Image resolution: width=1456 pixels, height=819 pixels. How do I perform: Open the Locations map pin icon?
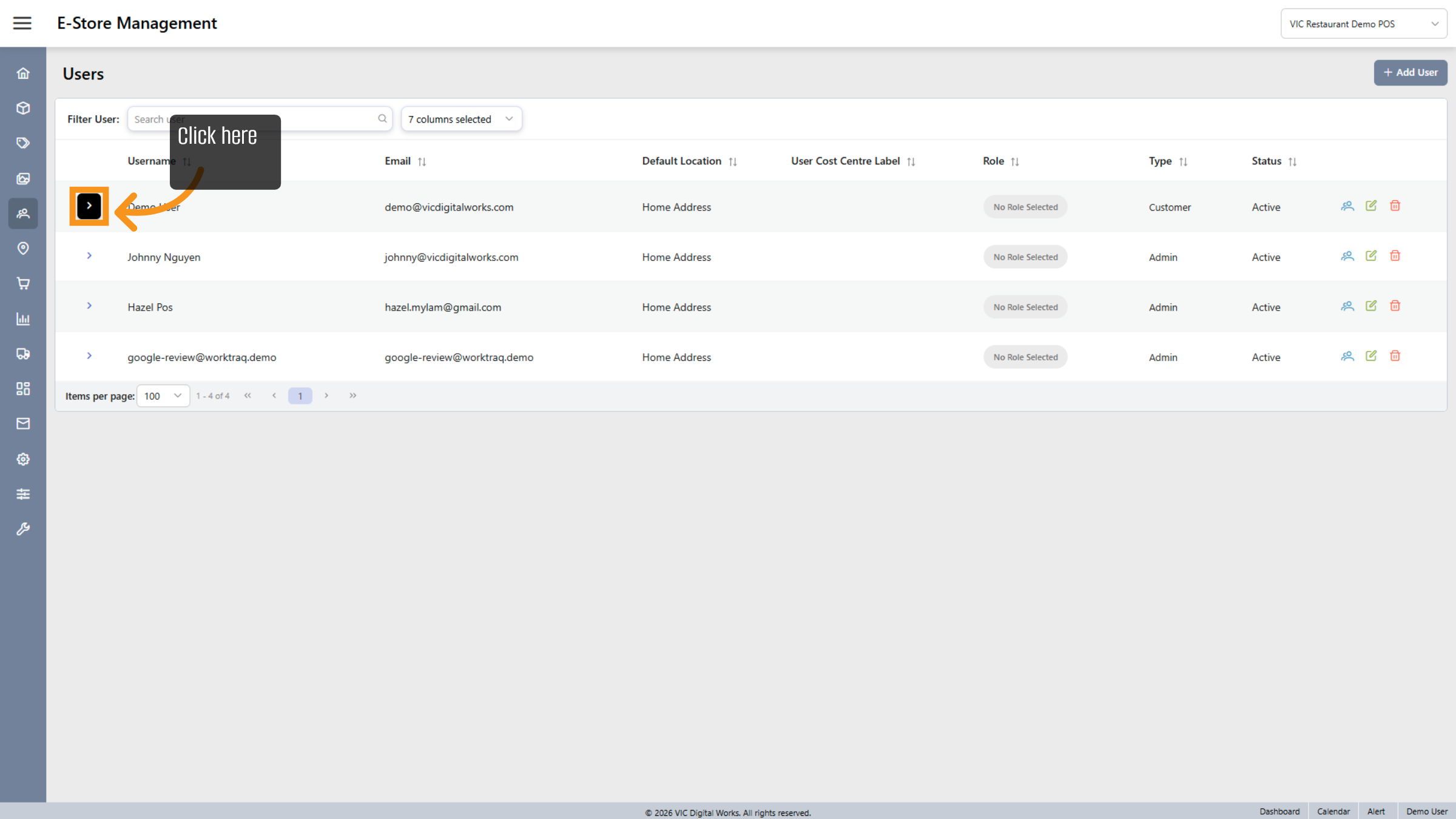(23, 248)
